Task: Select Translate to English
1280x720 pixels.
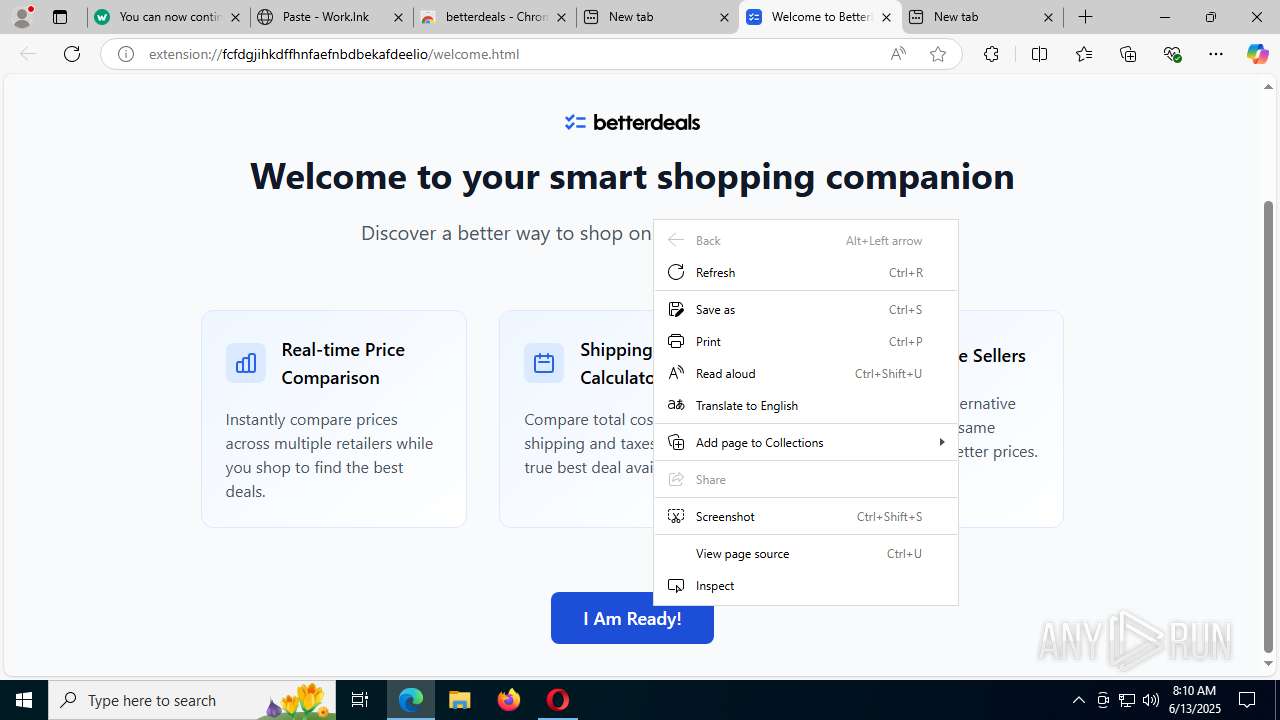Action: point(806,405)
